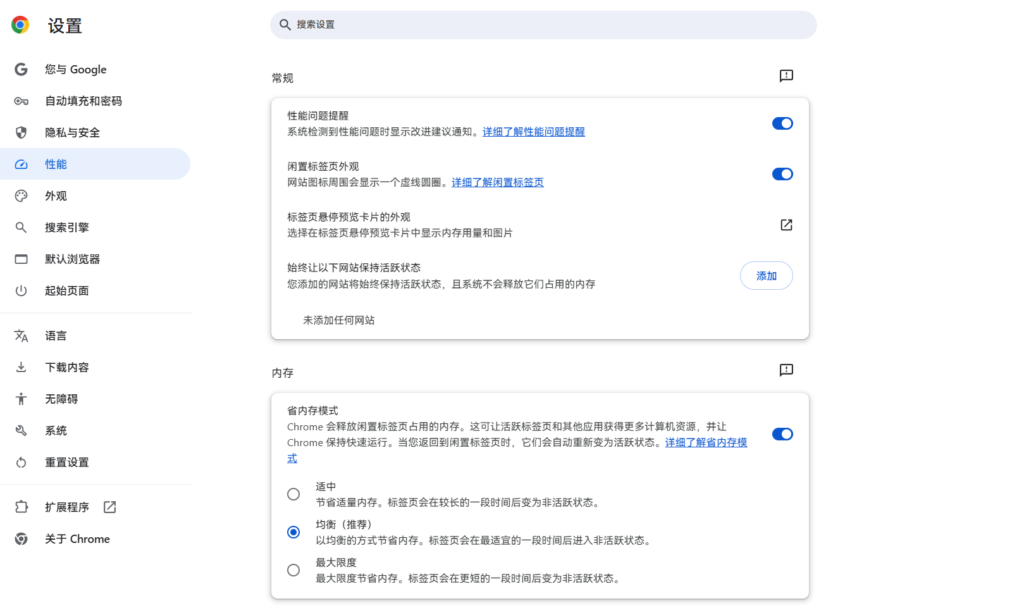Click the feedback icon next to 内存

point(786,370)
